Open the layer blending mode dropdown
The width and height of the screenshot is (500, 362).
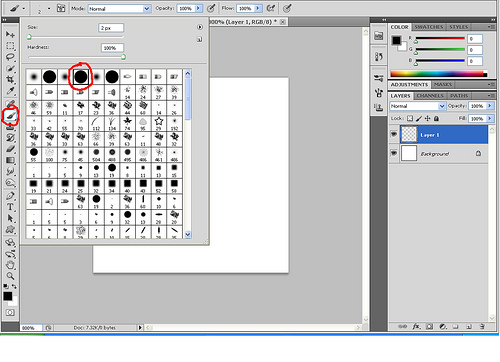417,106
